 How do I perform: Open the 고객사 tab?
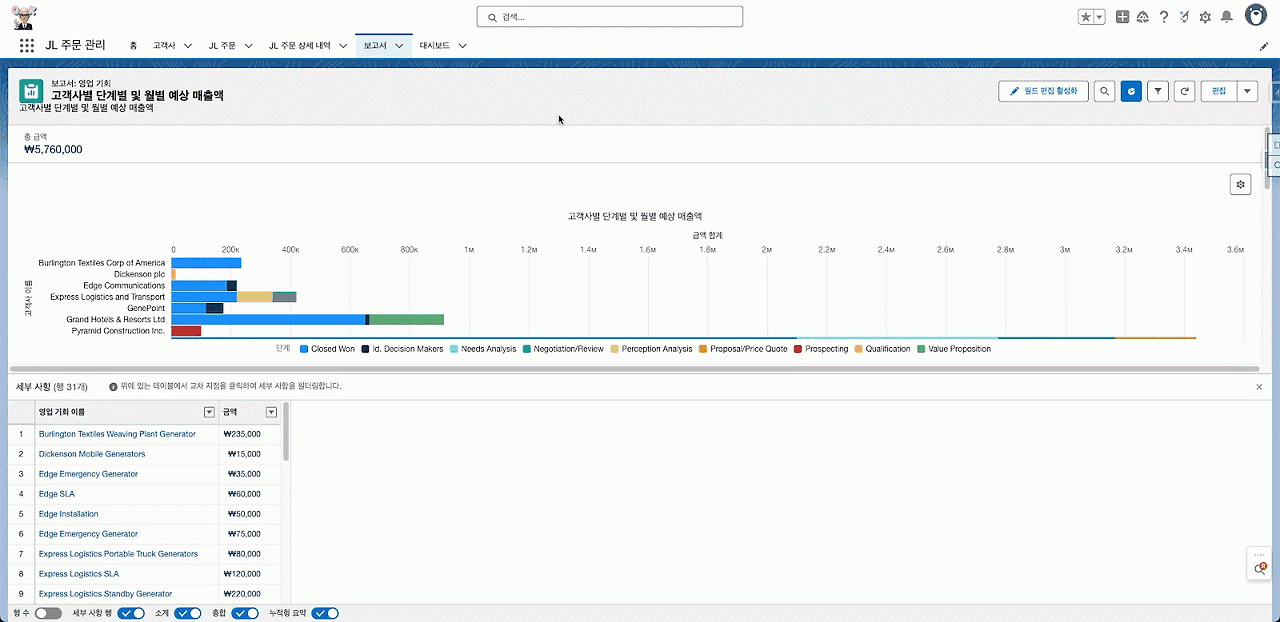pos(164,46)
